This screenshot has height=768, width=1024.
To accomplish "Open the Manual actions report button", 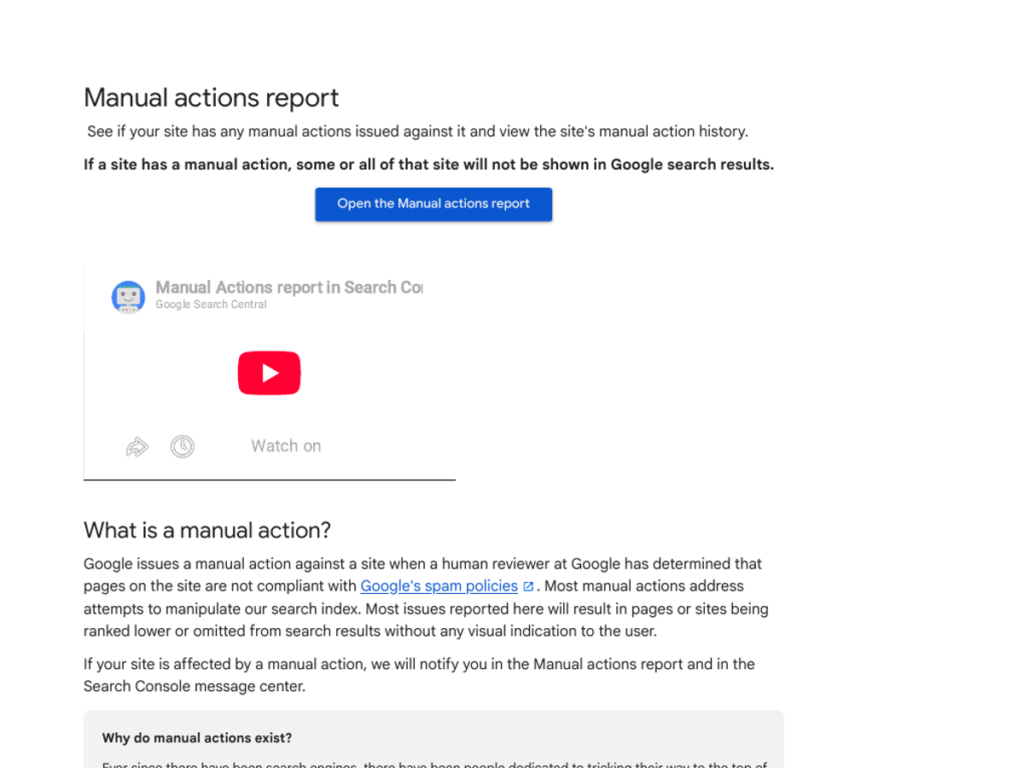I will click(433, 204).
